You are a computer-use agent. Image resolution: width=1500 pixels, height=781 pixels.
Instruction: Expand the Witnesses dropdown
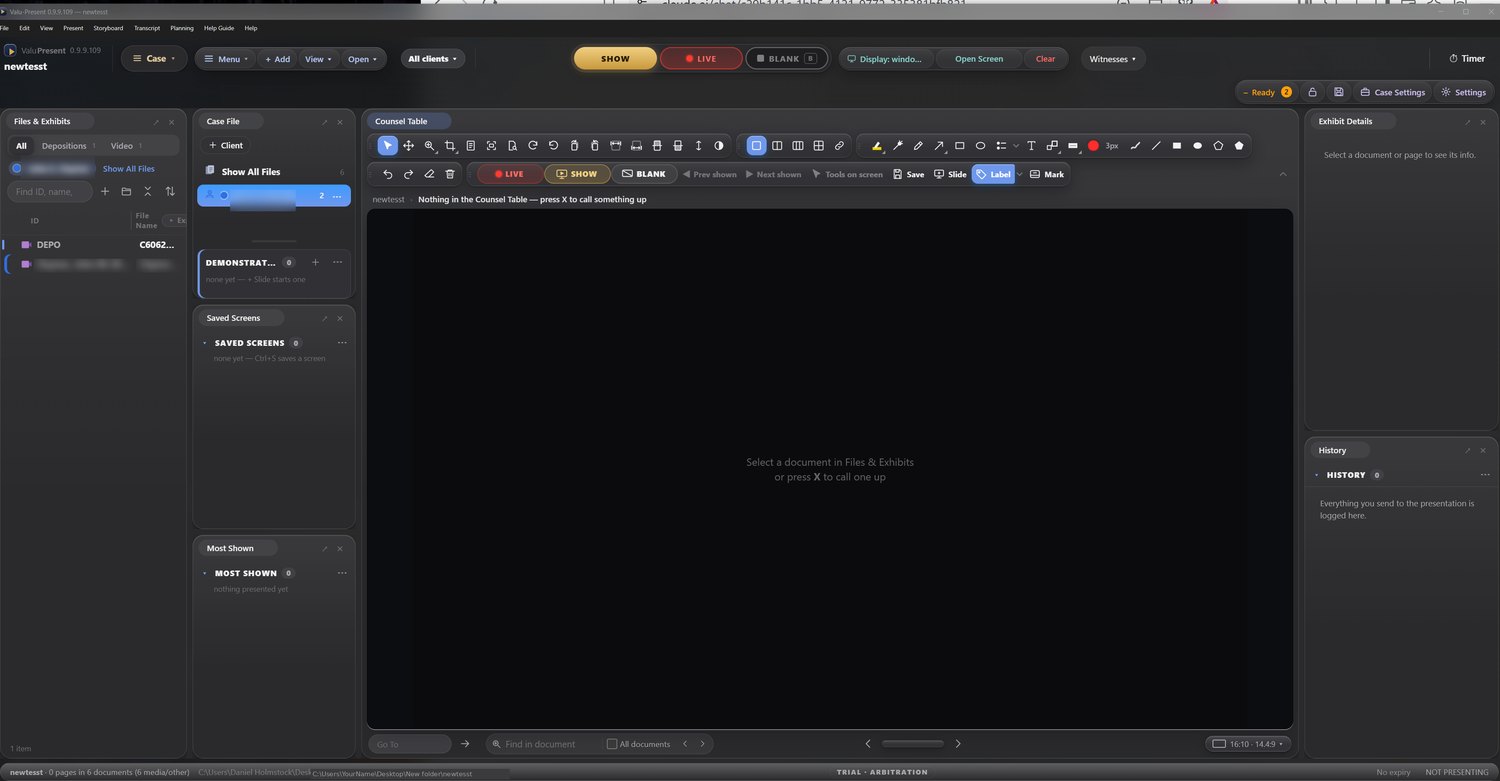(1113, 59)
